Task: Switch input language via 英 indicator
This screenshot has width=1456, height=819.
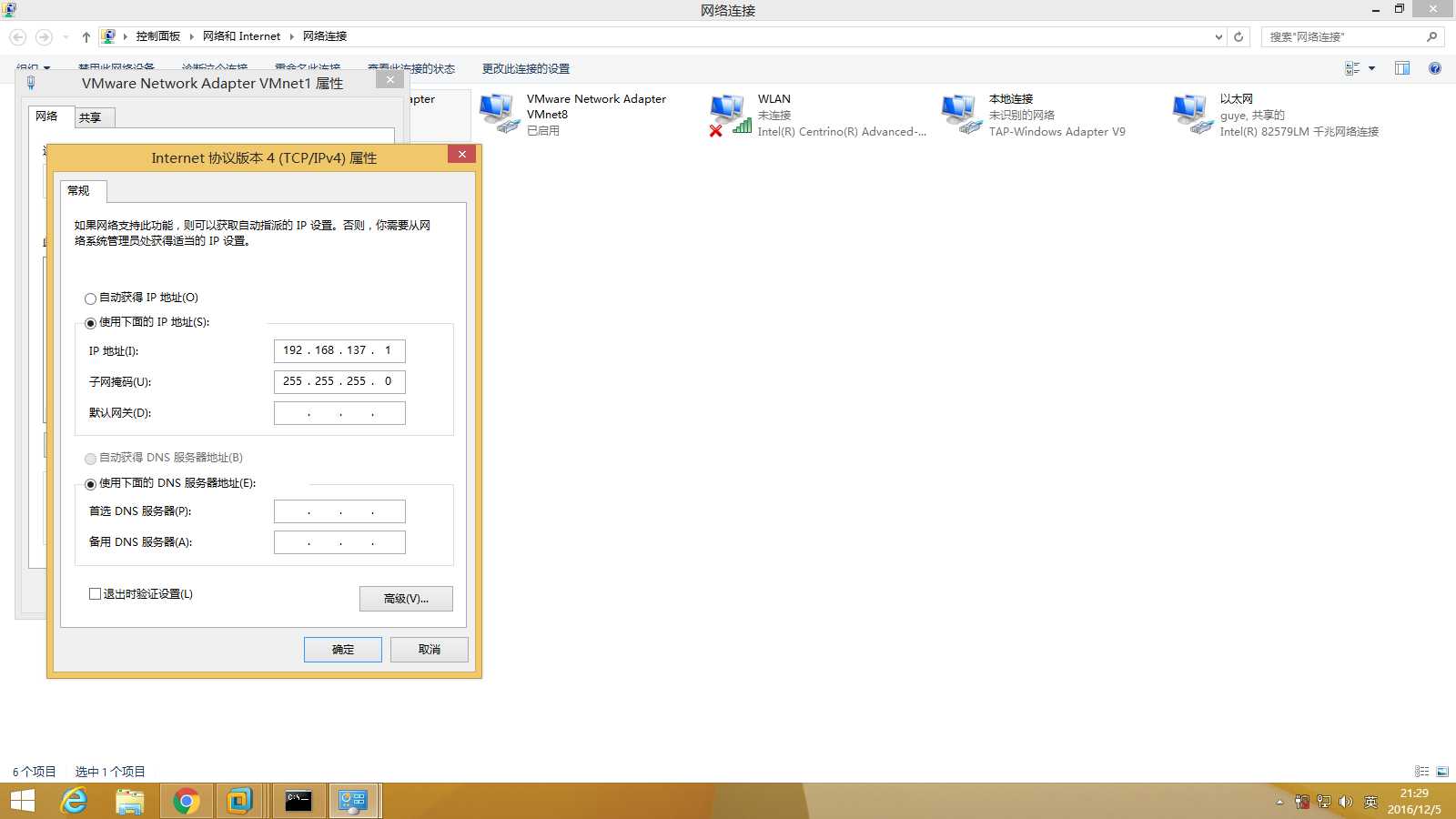Action: tap(1370, 802)
